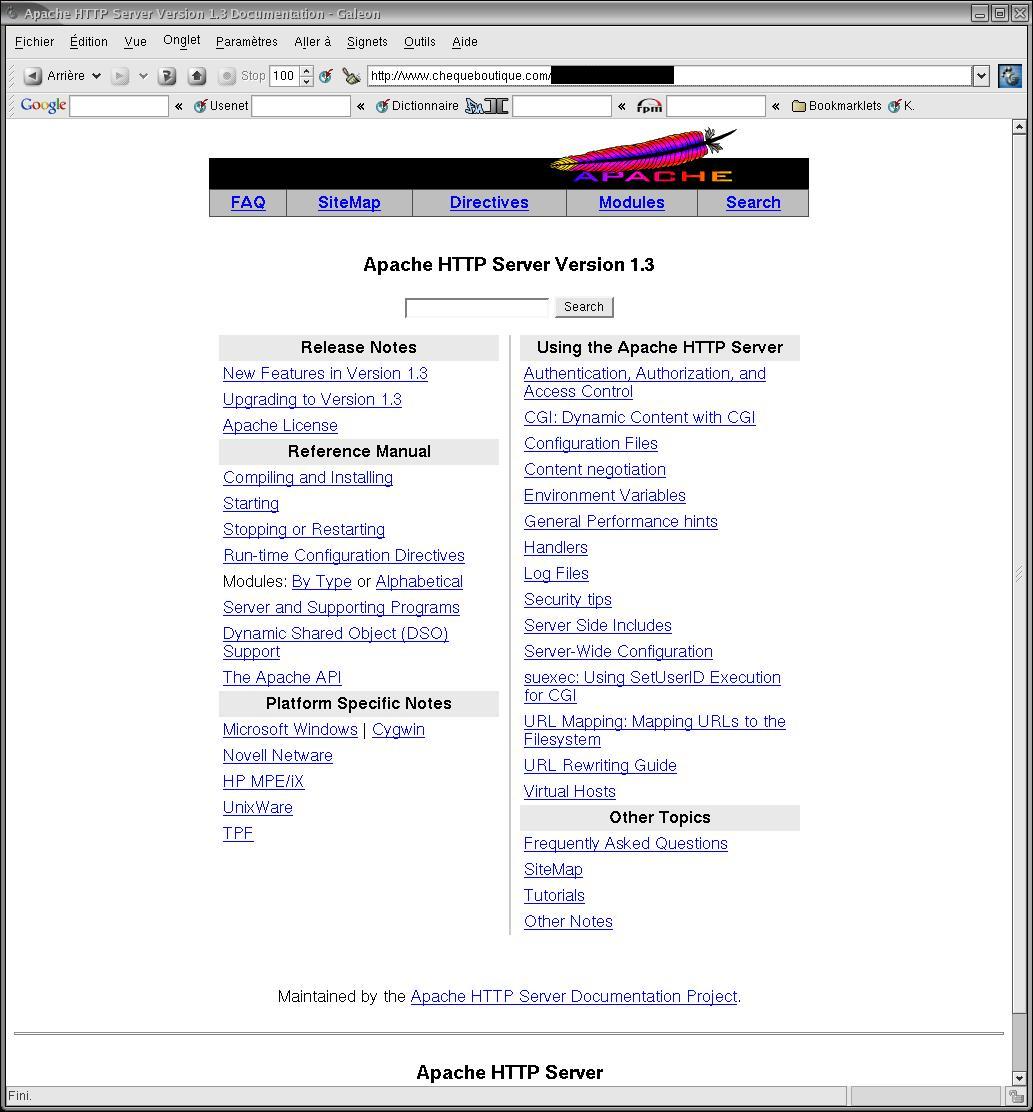
Task: Decrease zoom with the down stepper arrow
Action: 306,81
